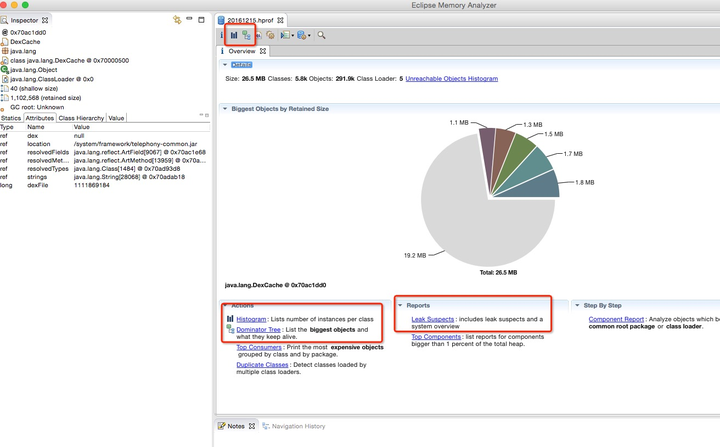Select the Inspector view tab
This screenshot has width=720, height=447.
click(x=24, y=20)
